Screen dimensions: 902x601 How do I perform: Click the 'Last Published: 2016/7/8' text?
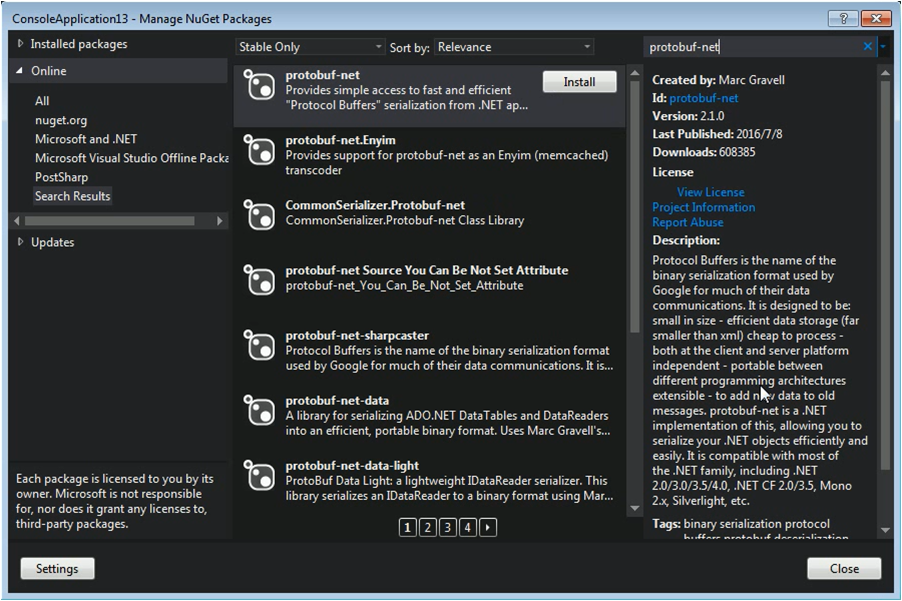click(x=717, y=134)
